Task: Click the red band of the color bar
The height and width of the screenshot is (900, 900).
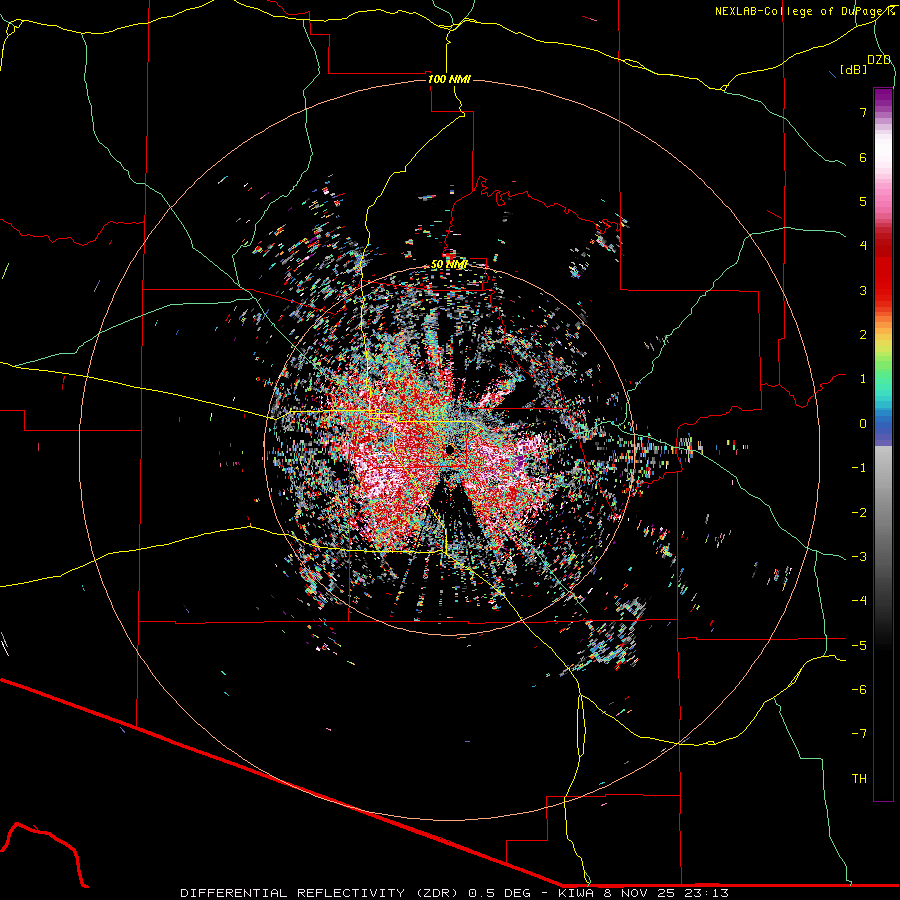Action: (883, 270)
